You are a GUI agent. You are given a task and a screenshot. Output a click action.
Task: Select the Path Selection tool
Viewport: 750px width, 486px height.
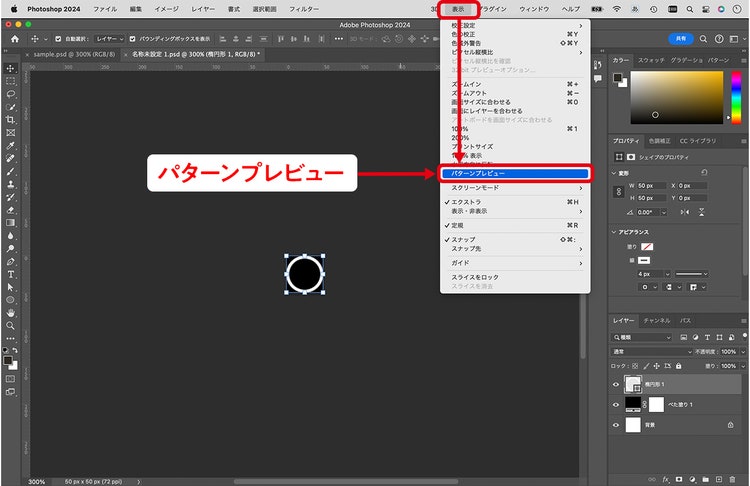(x=10, y=287)
